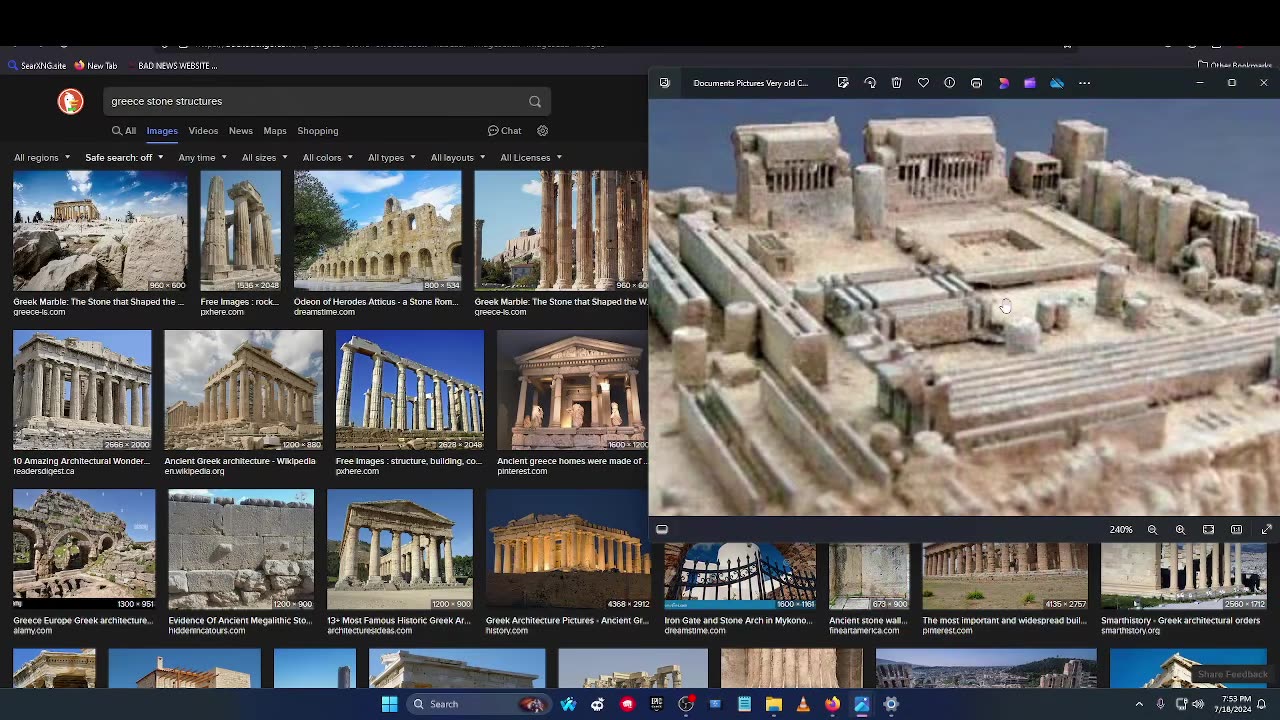The height and width of the screenshot is (720, 1280).
Task: Show hidden tray icons chevron
Action: pos(1139,704)
